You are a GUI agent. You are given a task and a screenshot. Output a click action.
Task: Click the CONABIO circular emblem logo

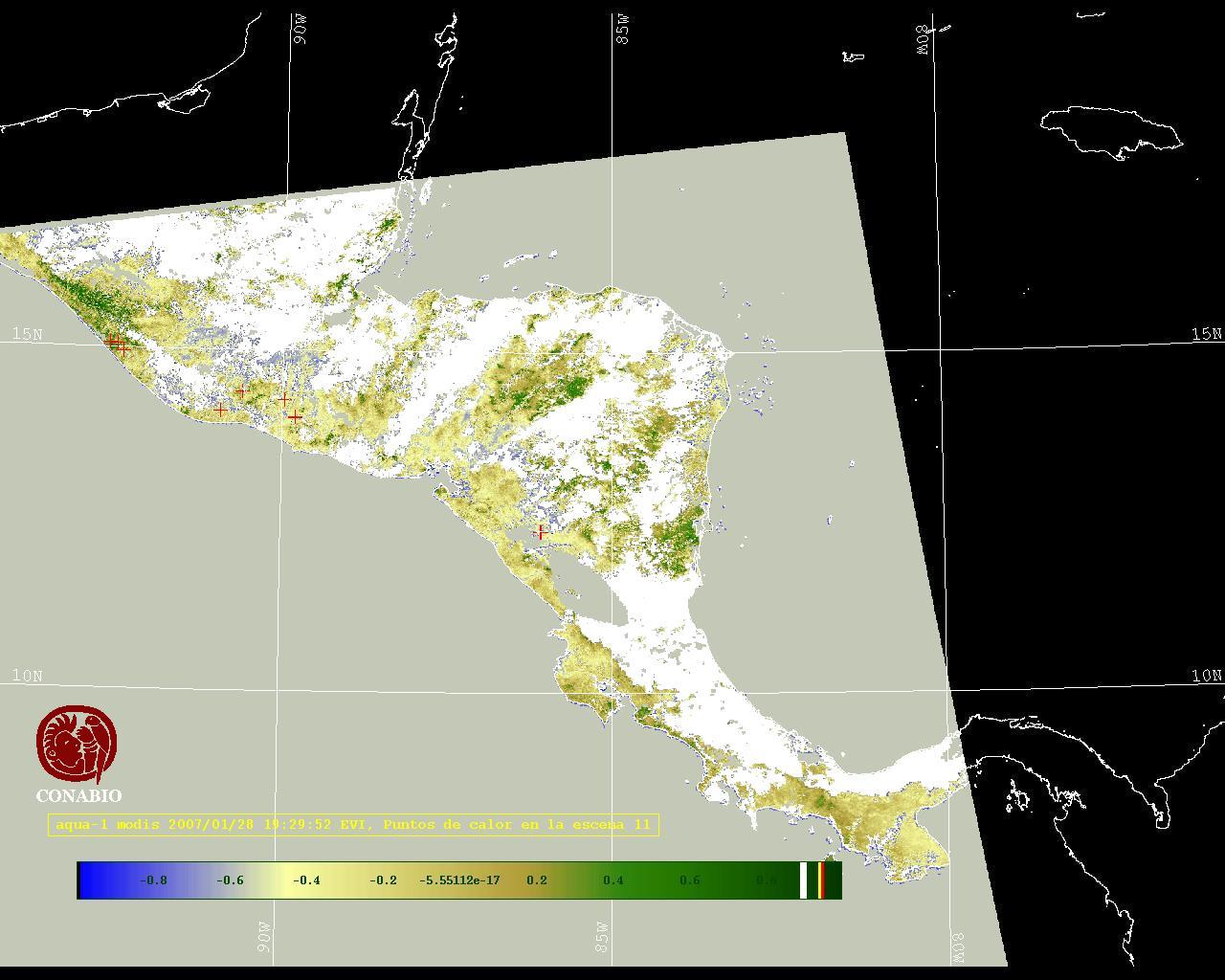pos(78,745)
